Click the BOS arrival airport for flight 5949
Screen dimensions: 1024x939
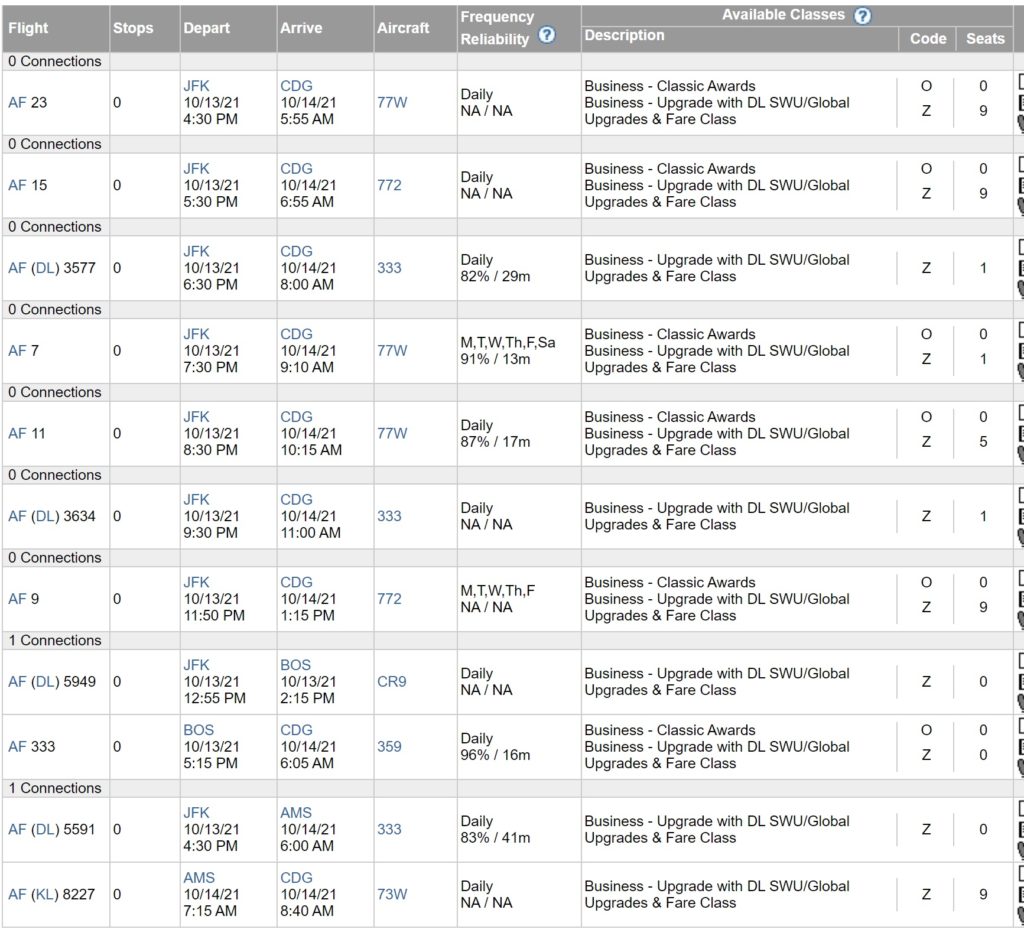point(295,665)
